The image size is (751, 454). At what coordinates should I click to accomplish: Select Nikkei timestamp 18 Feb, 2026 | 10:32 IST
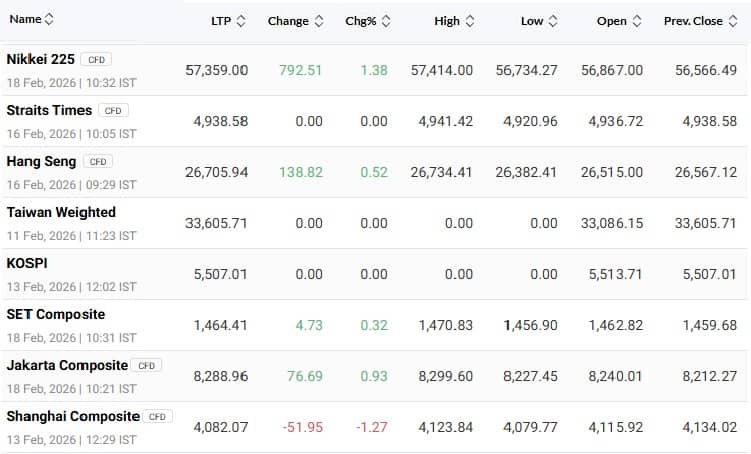click(71, 83)
